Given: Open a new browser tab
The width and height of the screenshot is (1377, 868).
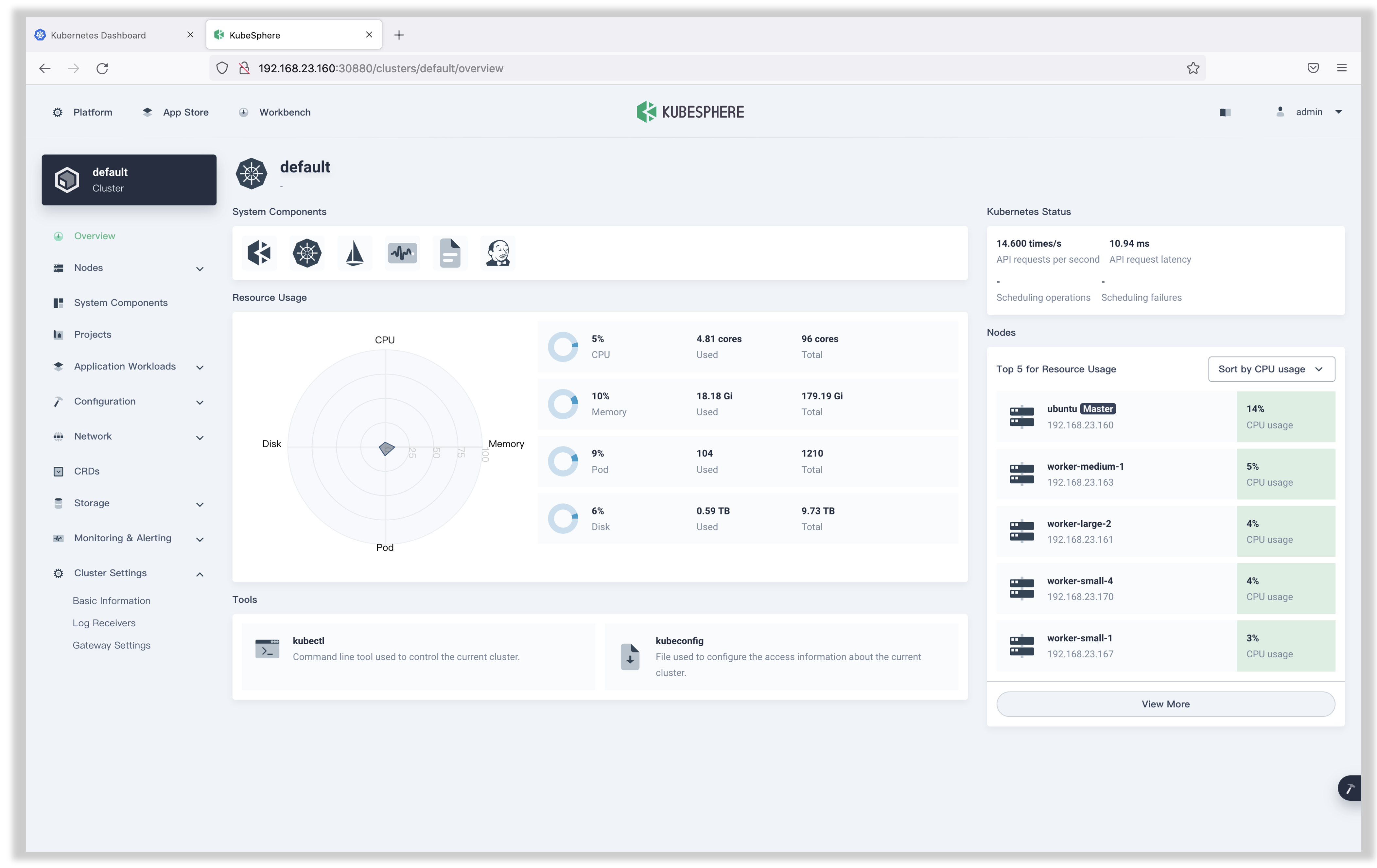Looking at the screenshot, I should tap(399, 35).
